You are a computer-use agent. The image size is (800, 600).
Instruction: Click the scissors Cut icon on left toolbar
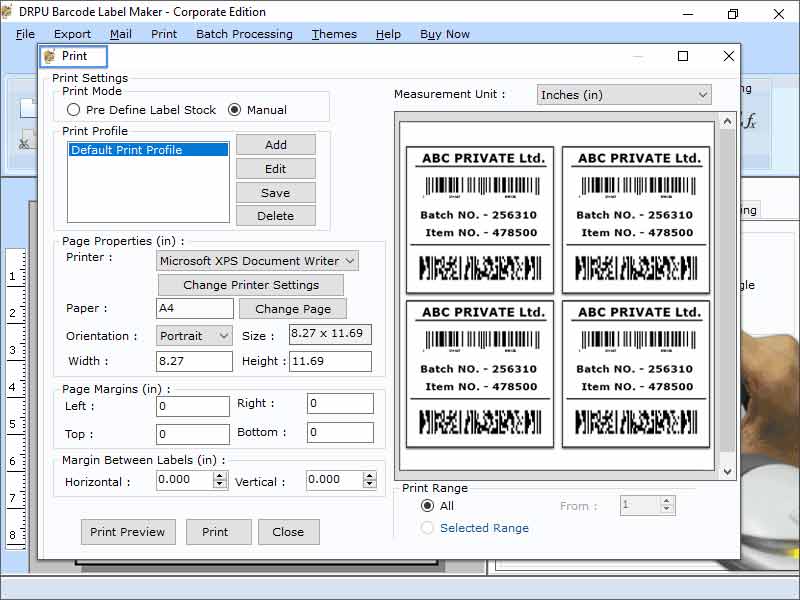click(24, 144)
